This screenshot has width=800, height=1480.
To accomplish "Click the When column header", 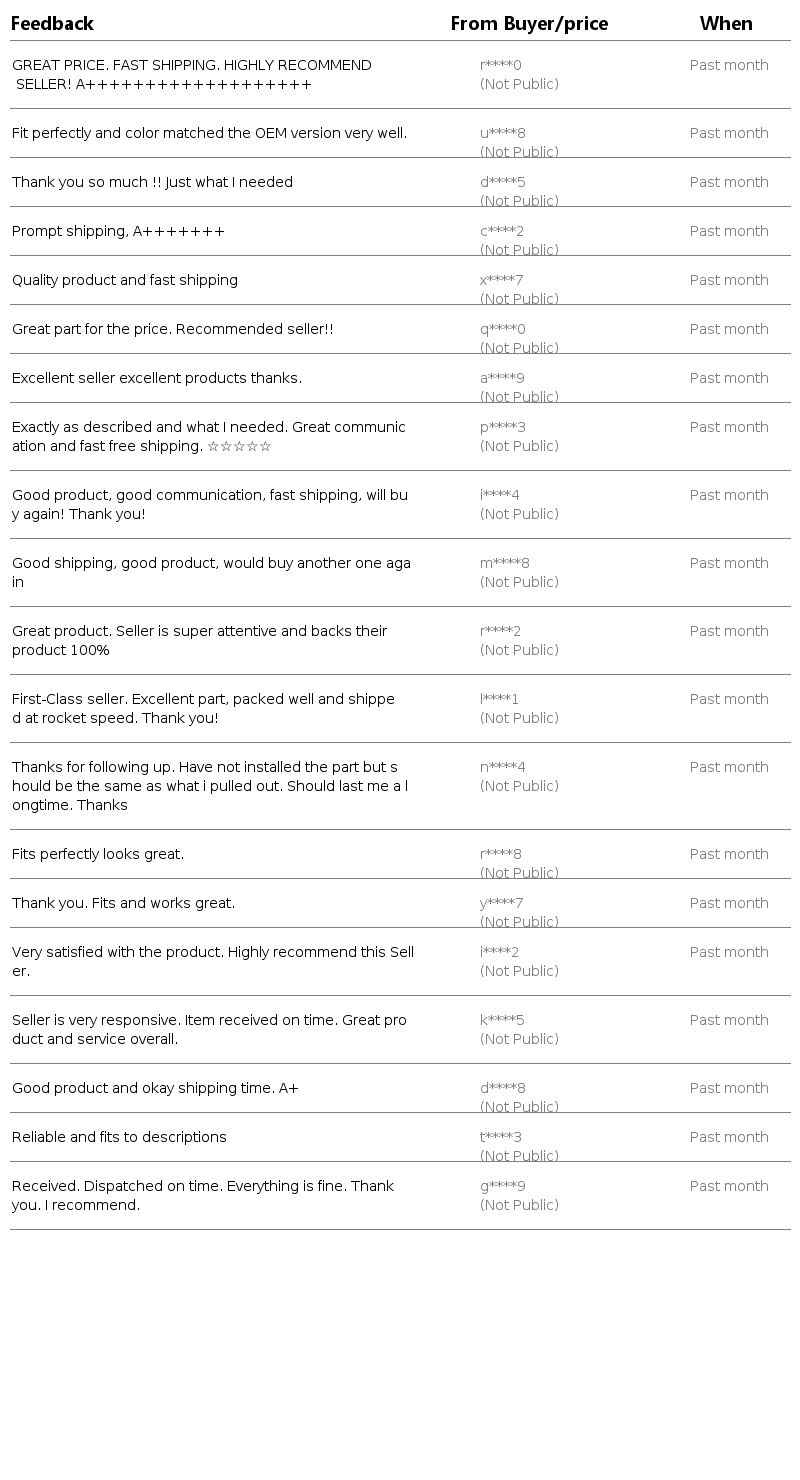I will 726,23.
